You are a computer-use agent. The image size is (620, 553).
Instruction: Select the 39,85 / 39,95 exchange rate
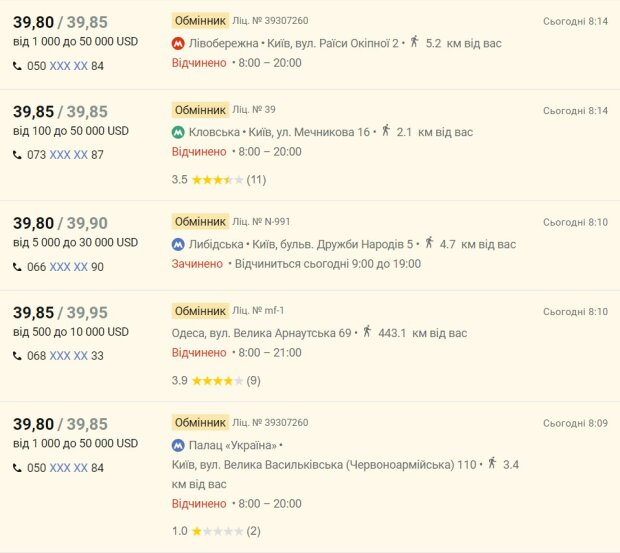[x=60, y=313]
